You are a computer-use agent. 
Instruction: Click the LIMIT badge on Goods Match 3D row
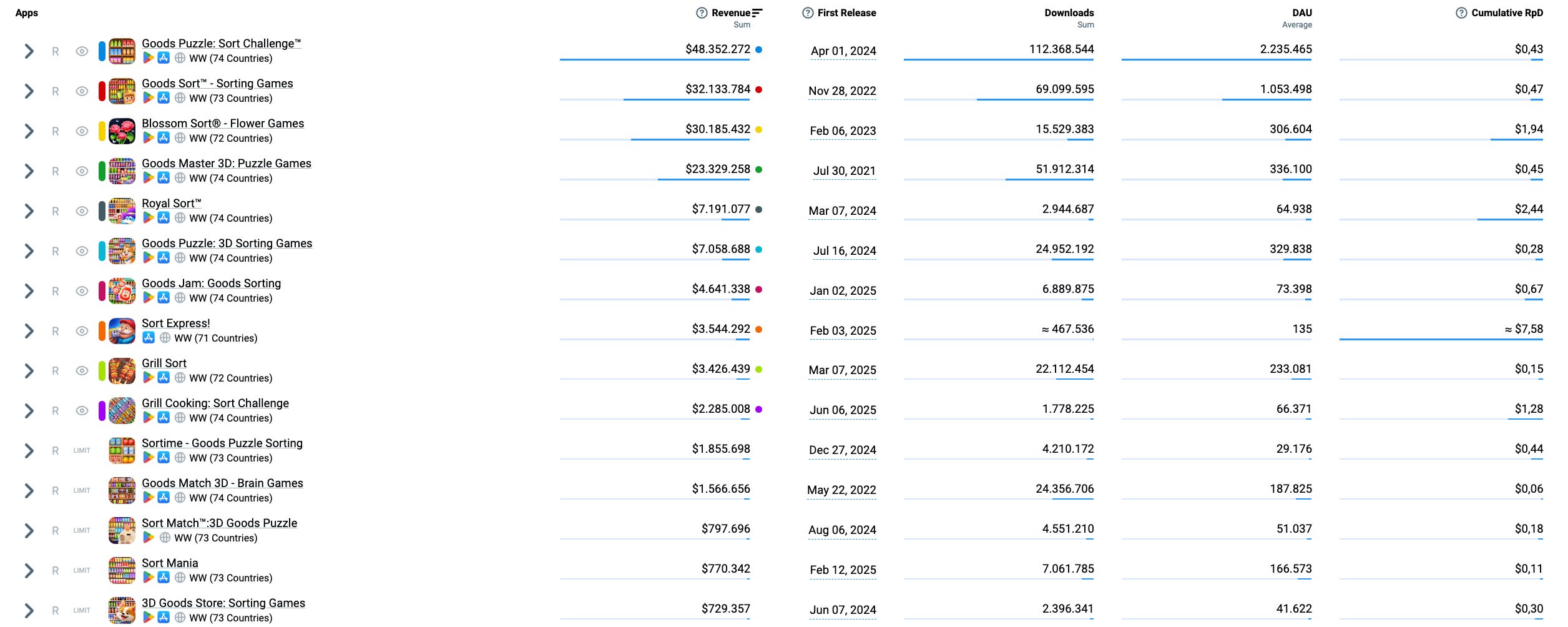[82, 491]
